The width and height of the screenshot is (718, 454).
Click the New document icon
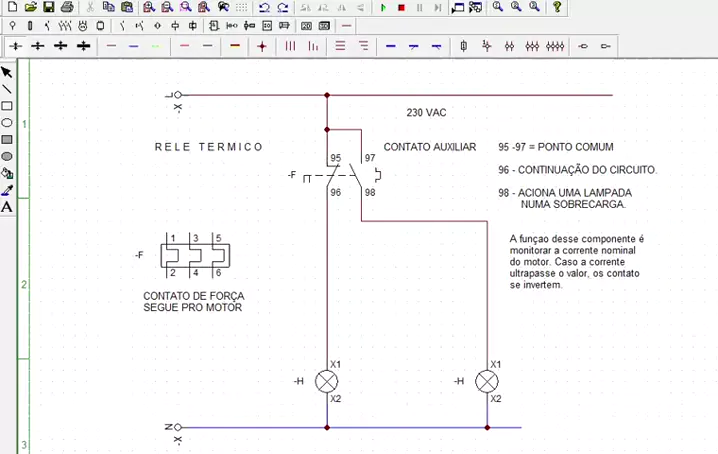point(13,7)
